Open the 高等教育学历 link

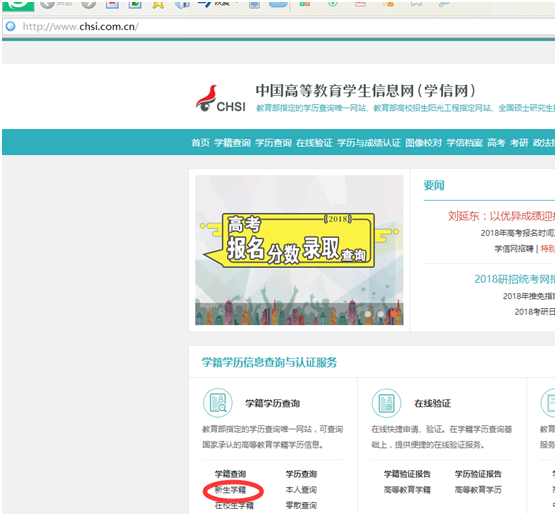(478, 490)
